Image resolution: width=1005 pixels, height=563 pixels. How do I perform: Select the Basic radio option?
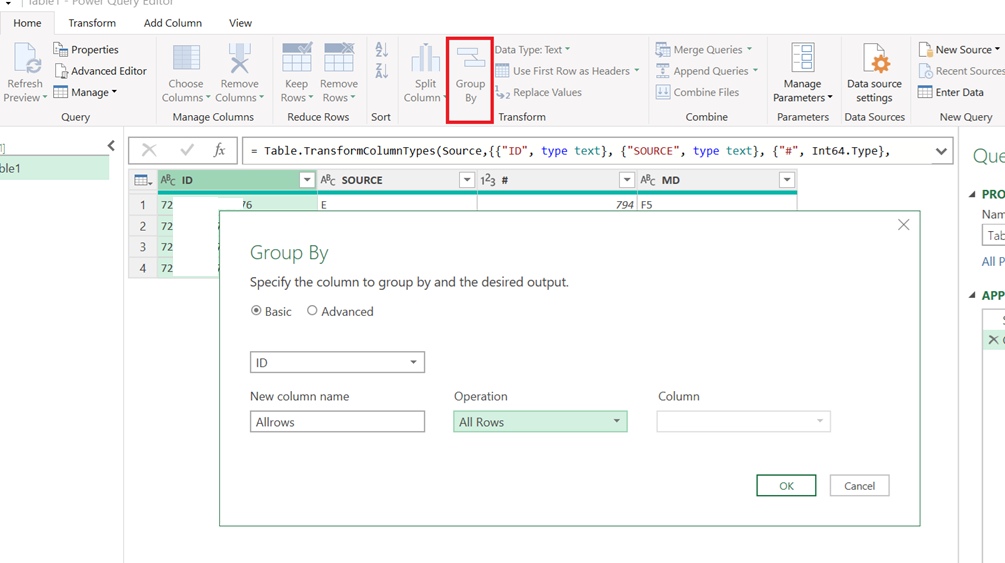pyautogui.click(x=256, y=311)
